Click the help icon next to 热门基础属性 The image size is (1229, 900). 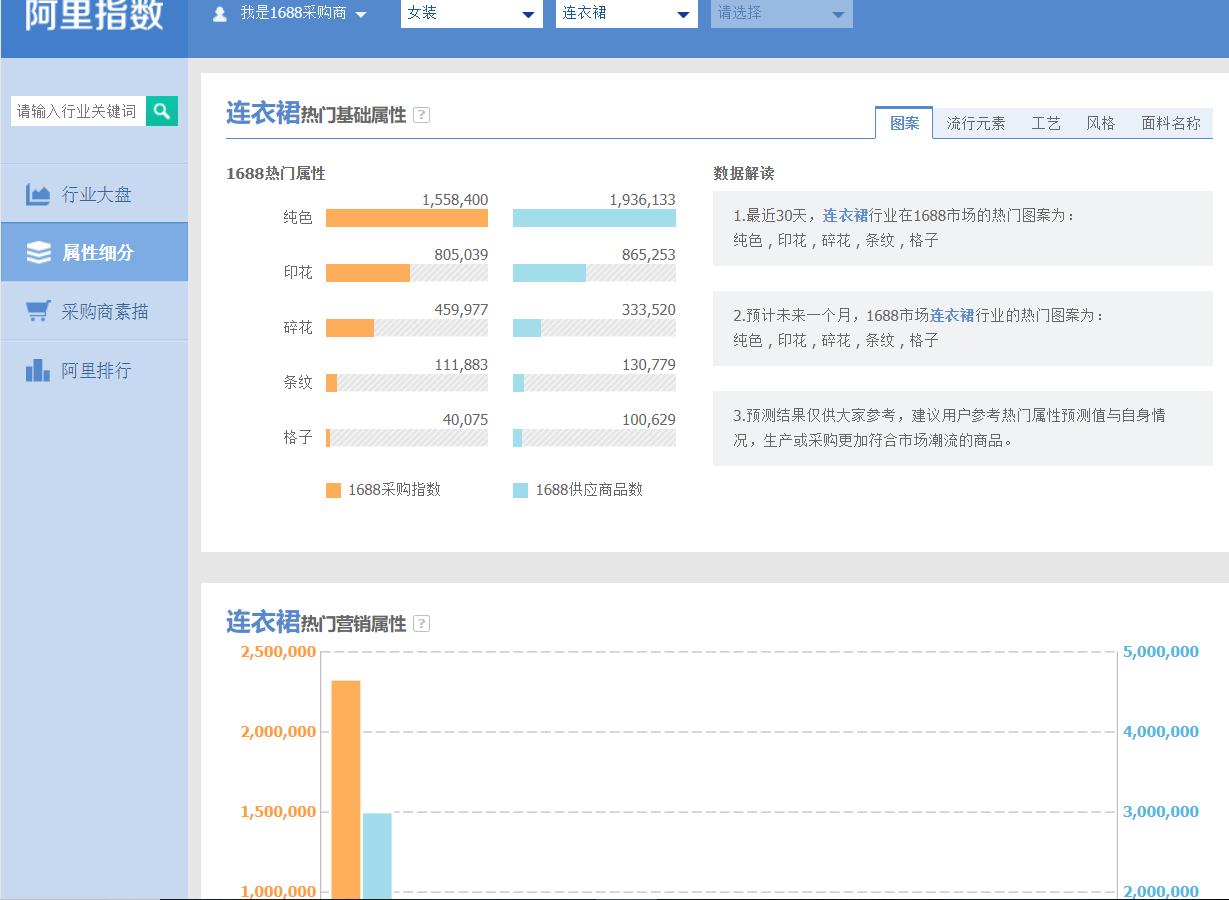tap(422, 115)
